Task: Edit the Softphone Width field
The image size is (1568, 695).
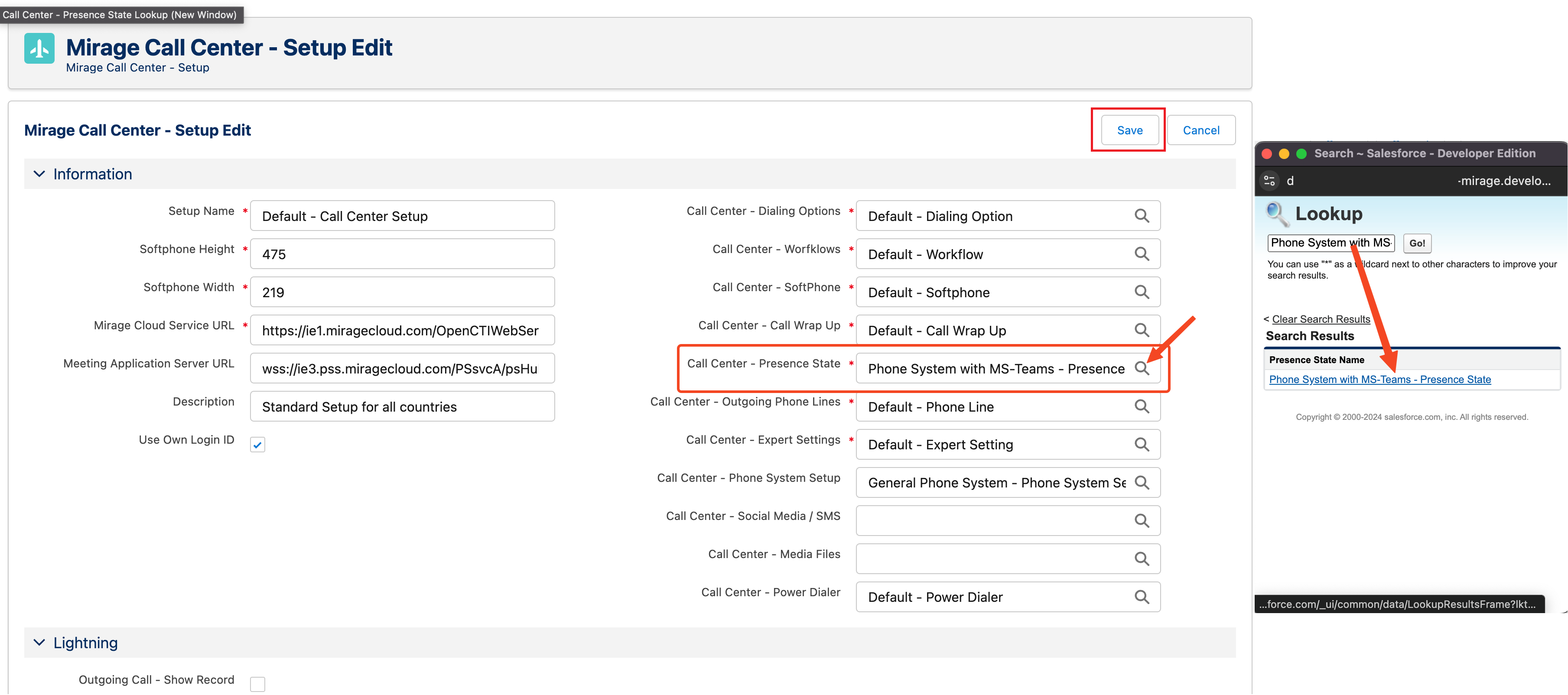Action: (402, 292)
